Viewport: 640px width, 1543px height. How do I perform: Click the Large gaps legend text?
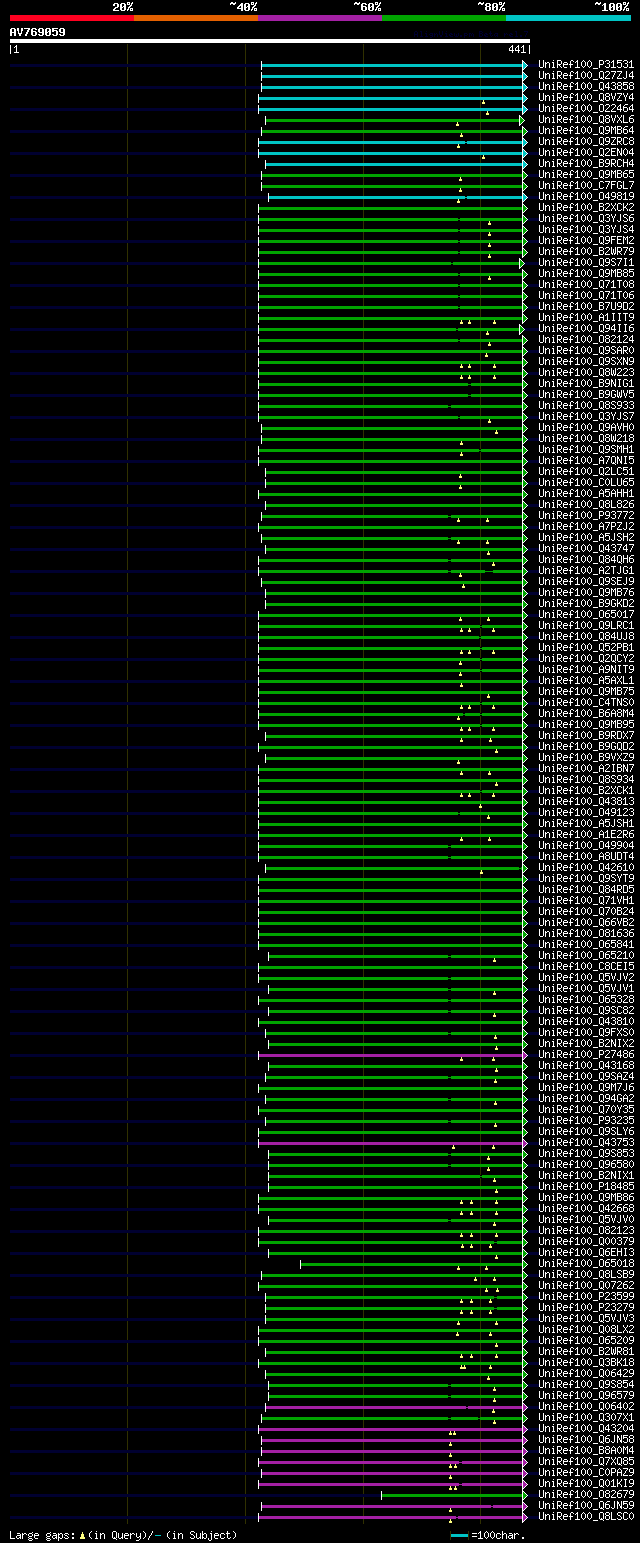click(x=123, y=1535)
